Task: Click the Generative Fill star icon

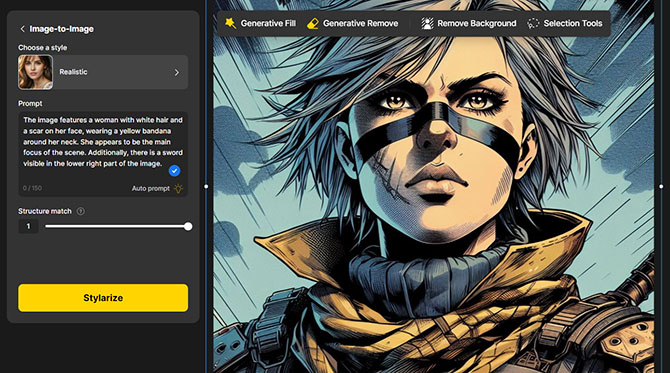Action: point(230,23)
